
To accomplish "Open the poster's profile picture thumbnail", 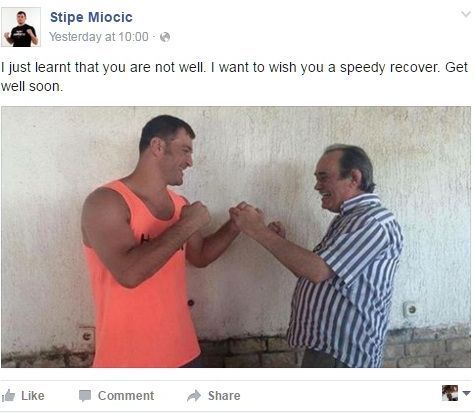I will pyautogui.click(x=21, y=27).
